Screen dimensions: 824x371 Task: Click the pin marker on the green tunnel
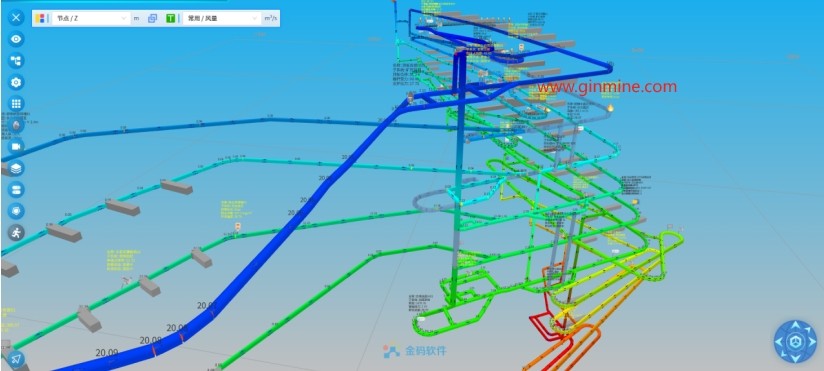point(238,227)
